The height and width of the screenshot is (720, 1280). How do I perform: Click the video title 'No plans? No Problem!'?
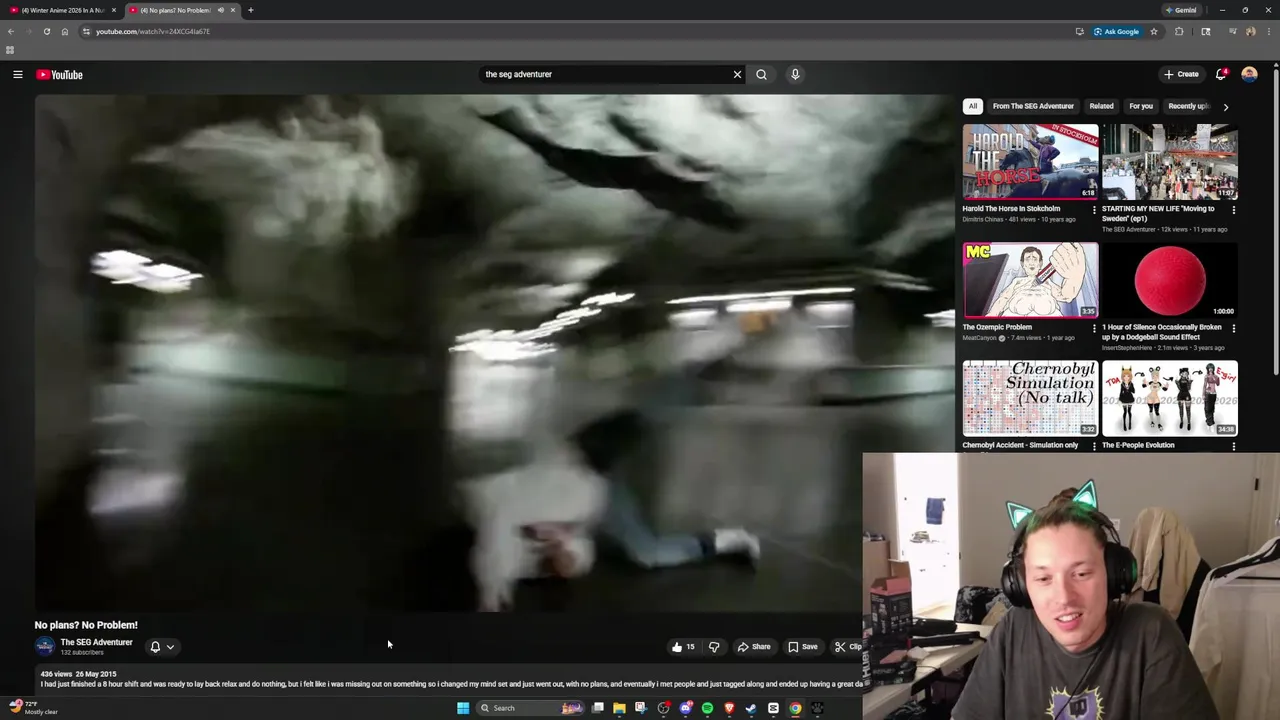tap(86, 625)
